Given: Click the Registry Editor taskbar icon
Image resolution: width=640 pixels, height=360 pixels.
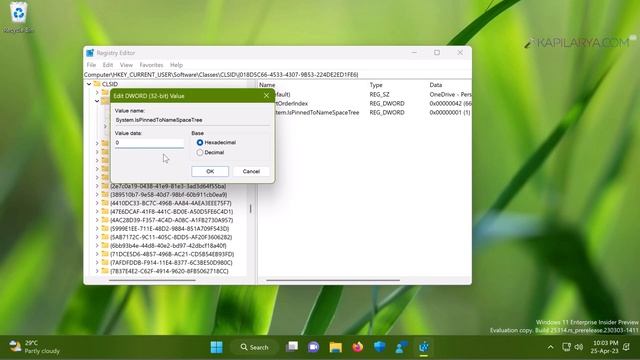Looking at the screenshot, I should pos(424,347).
